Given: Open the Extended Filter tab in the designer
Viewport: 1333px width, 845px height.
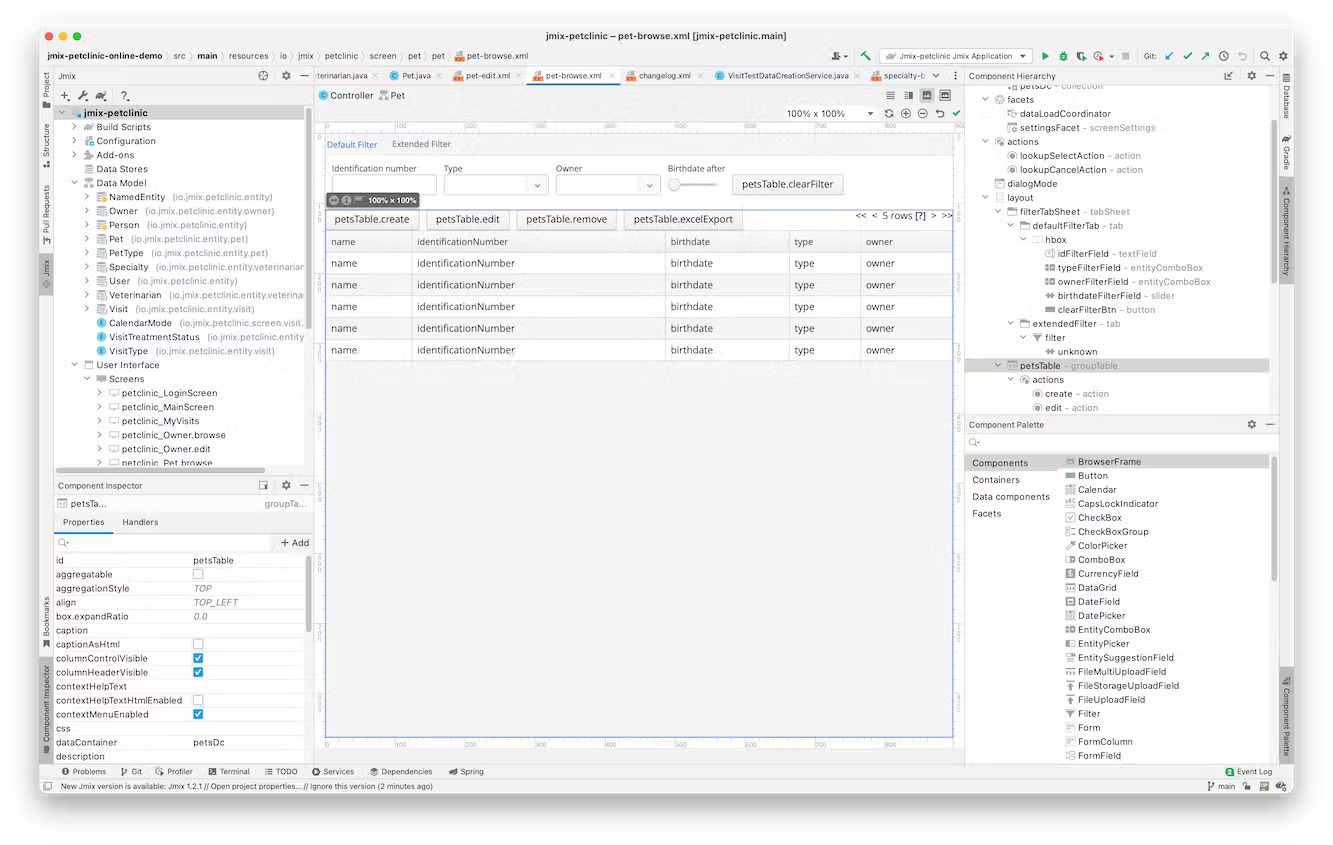Looking at the screenshot, I should point(420,143).
